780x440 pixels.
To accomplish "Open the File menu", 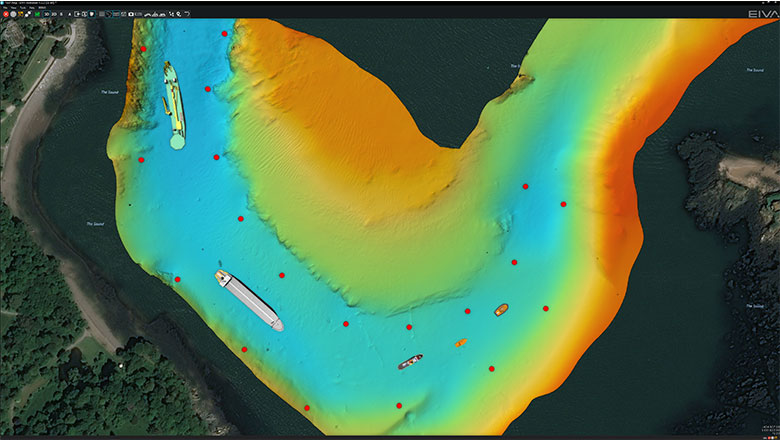I will pyautogui.click(x=5, y=7).
